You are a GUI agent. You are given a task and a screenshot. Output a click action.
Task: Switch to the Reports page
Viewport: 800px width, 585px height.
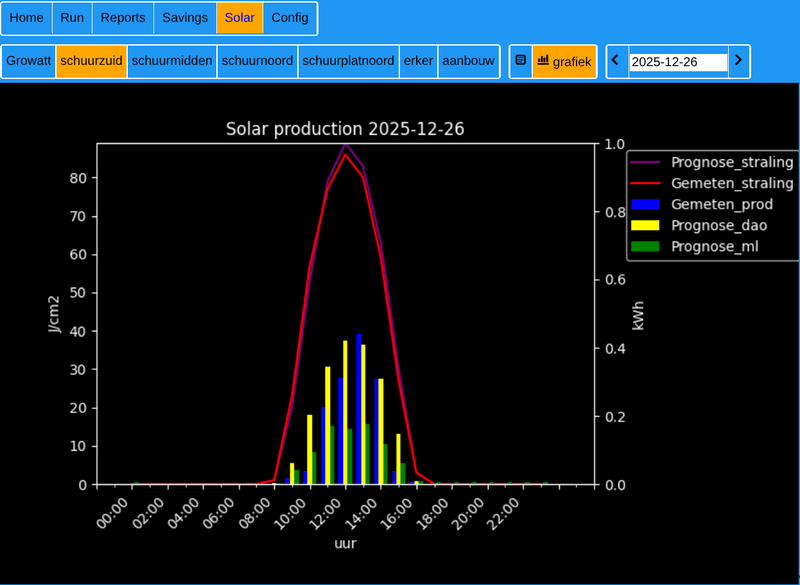tap(123, 18)
